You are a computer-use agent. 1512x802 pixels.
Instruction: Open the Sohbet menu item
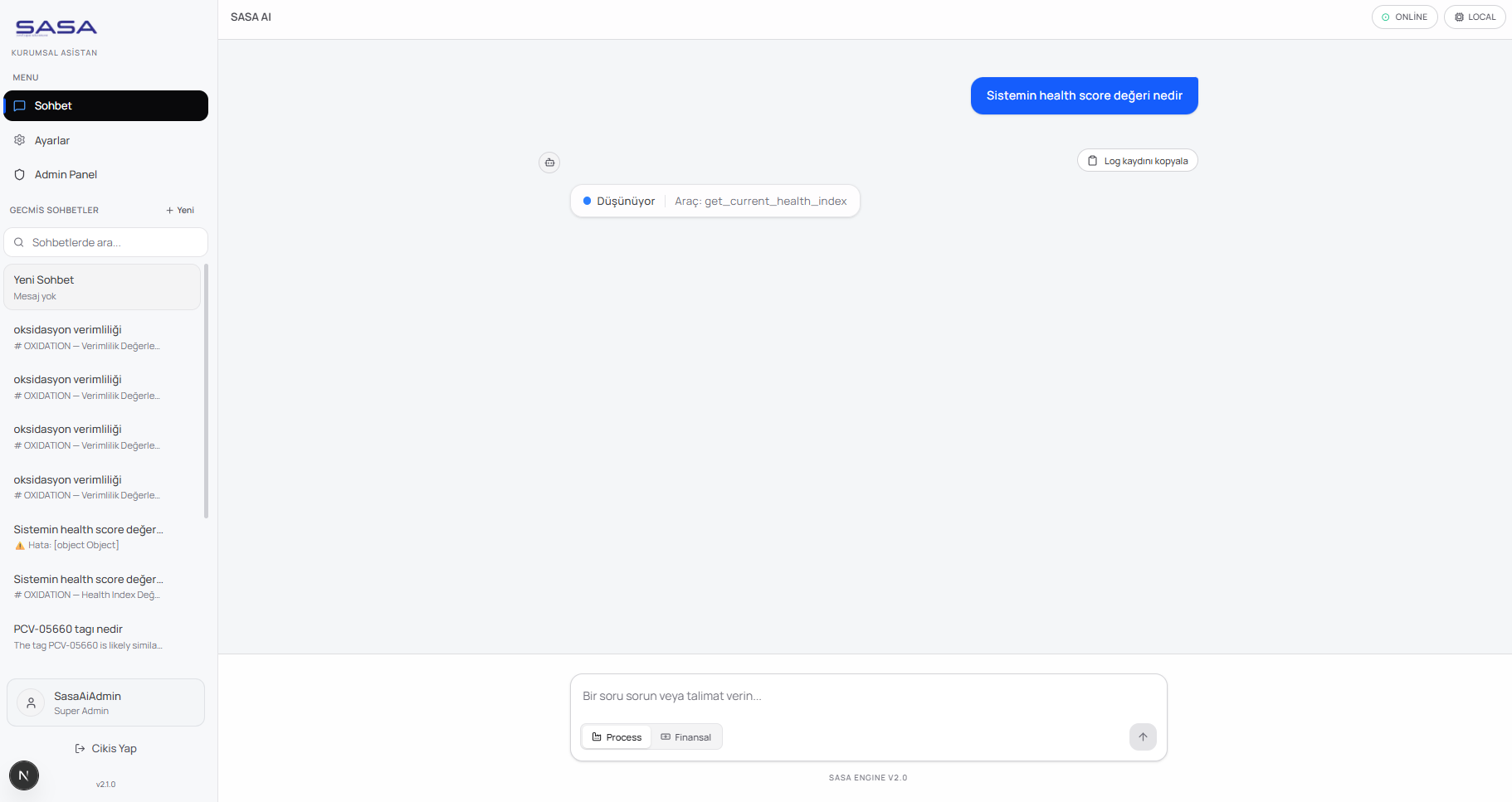point(106,105)
